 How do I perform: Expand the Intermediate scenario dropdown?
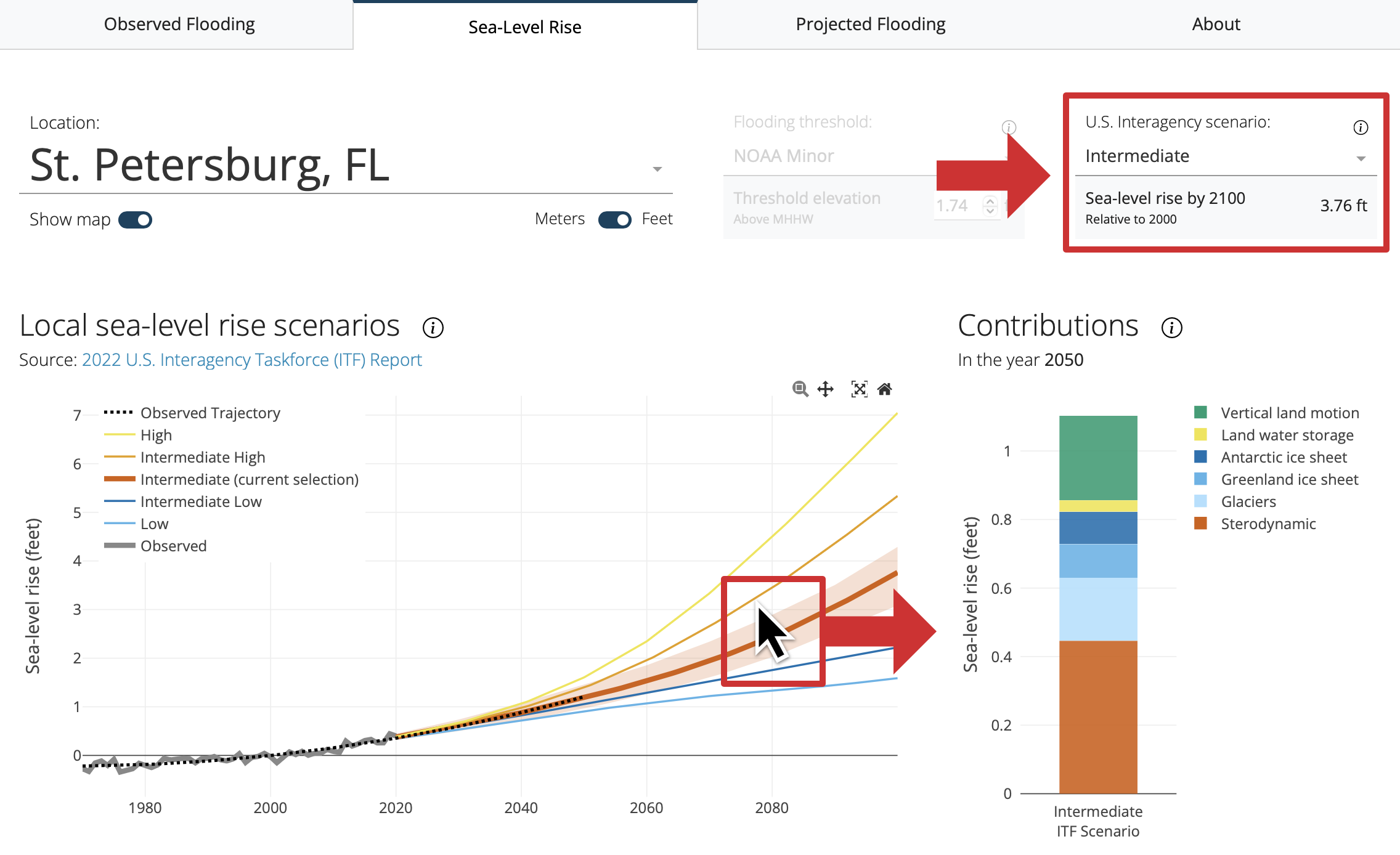tap(1362, 158)
